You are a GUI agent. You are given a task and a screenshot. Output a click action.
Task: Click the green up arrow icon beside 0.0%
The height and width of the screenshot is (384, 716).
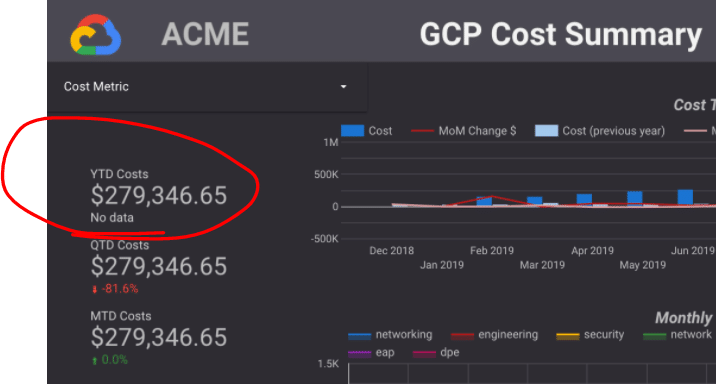[95, 360]
